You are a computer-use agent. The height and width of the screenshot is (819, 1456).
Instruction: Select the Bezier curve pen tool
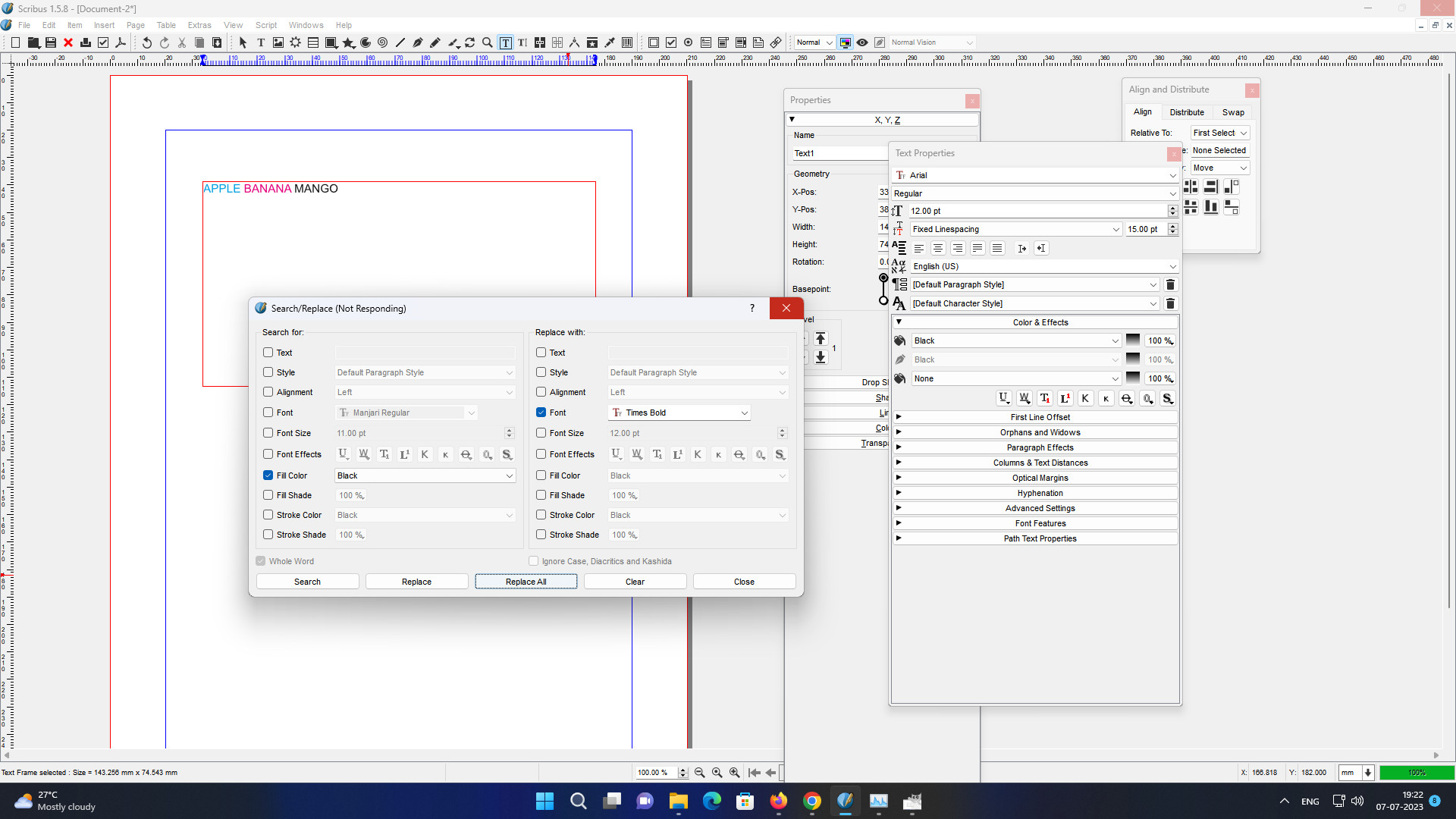pyautogui.click(x=418, y=42)
